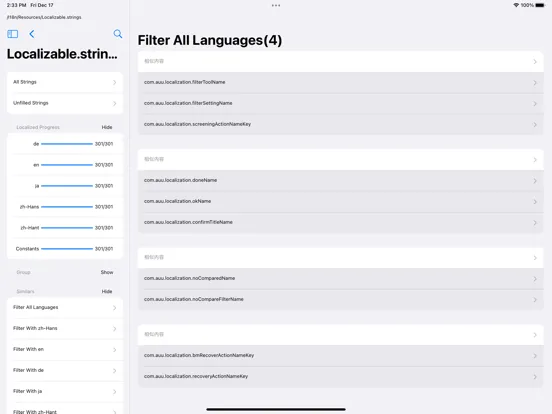The image size is (552, 414).
Task: Show the Group section
Action: point(107,272)
